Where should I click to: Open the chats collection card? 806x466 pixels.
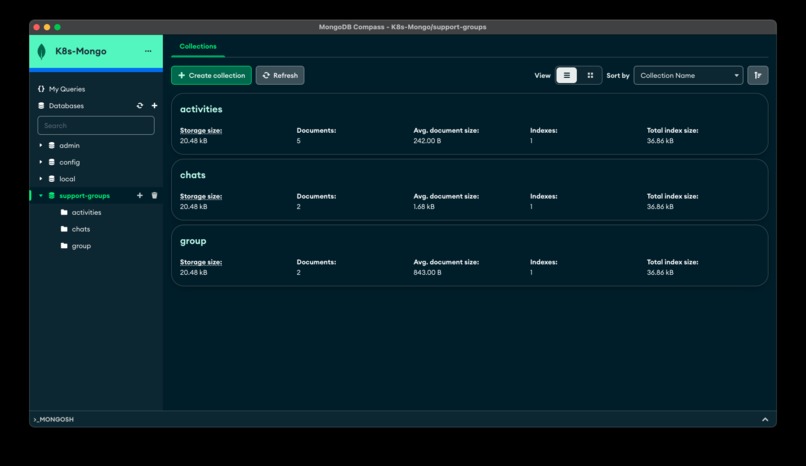coord(469,190)
